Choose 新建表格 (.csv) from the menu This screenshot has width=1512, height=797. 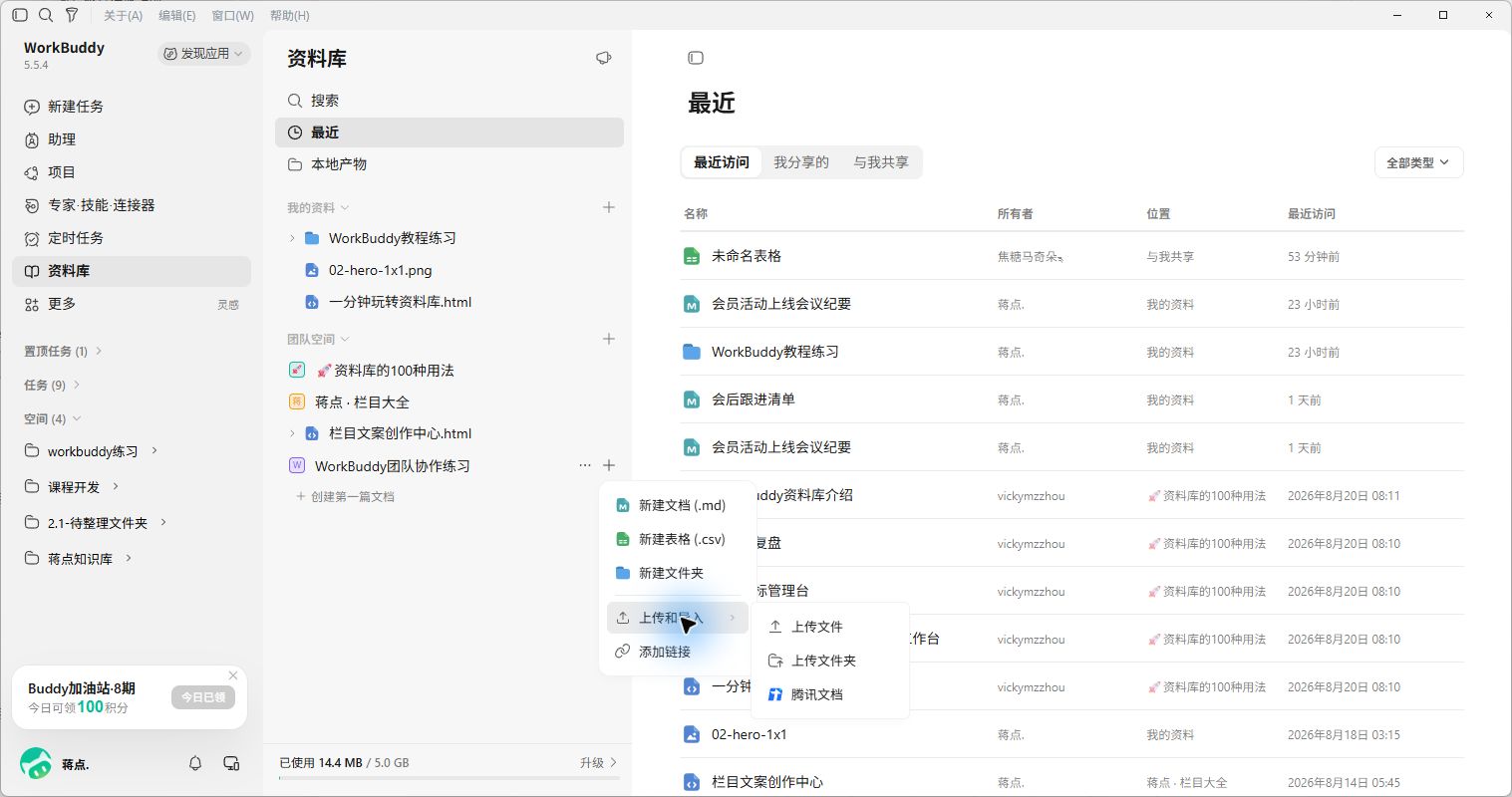point(678,539)
